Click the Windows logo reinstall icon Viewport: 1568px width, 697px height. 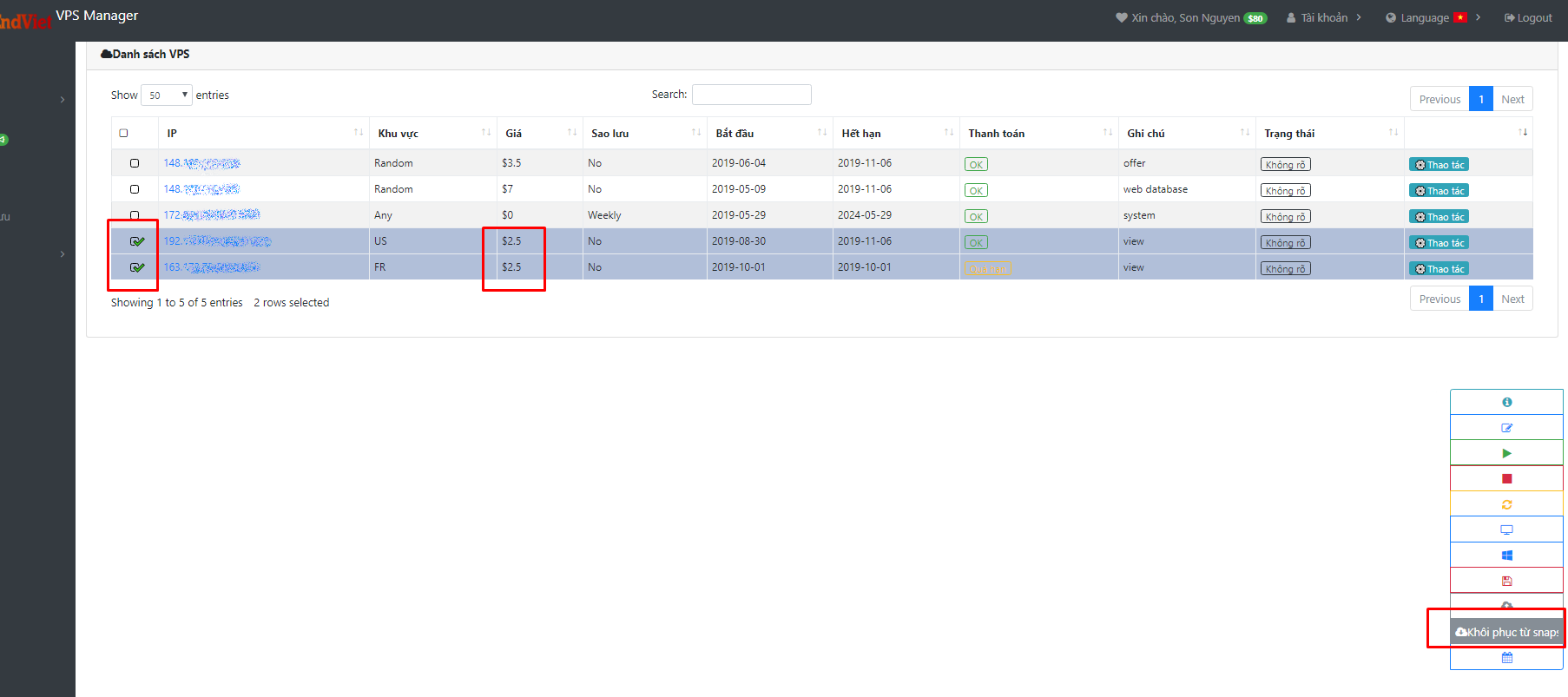[1506, 556]
